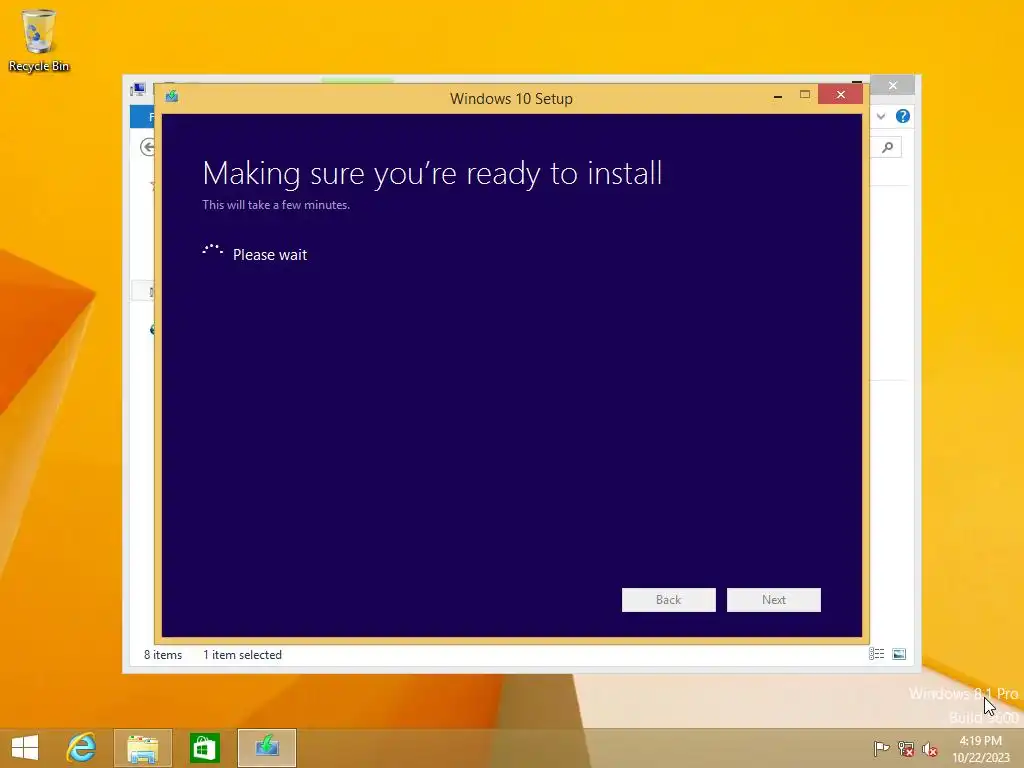Close the File Explorer window behind
Screen dimensions: 1024x768
pos(893,86)
